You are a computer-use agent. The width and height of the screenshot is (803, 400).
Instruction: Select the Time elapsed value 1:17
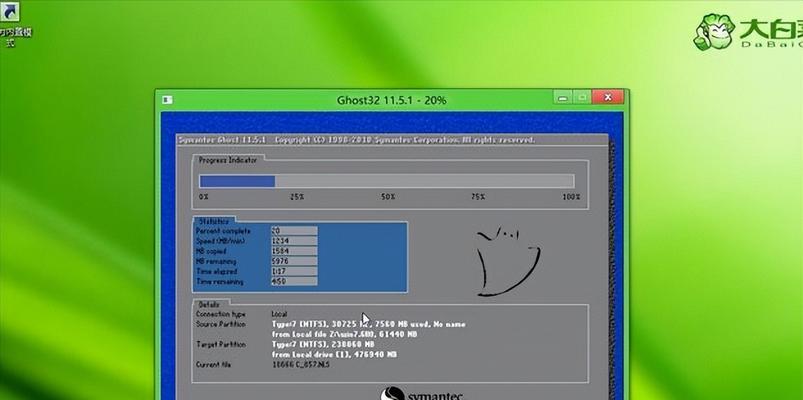294,271
